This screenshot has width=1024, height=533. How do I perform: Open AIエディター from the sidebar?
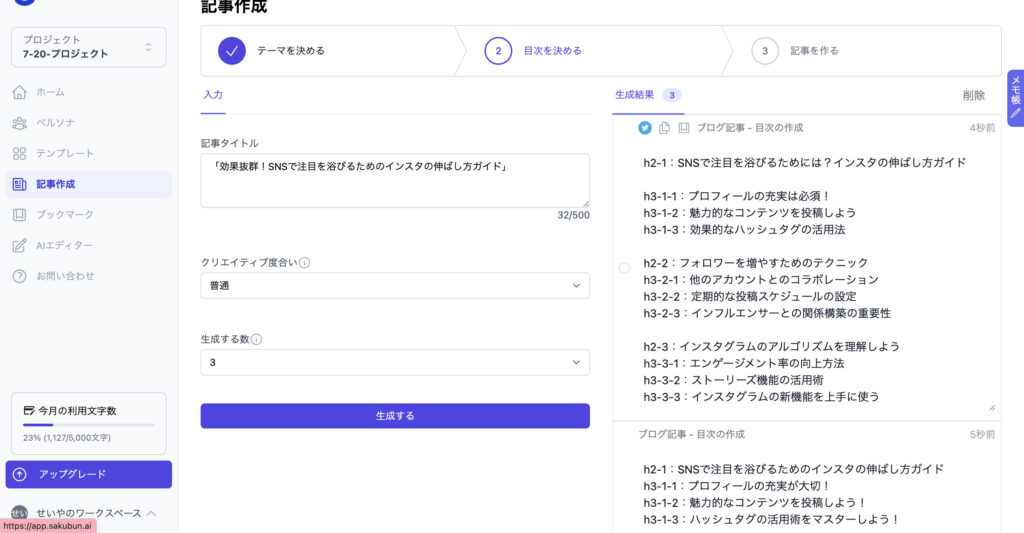(x=64, y=245)
